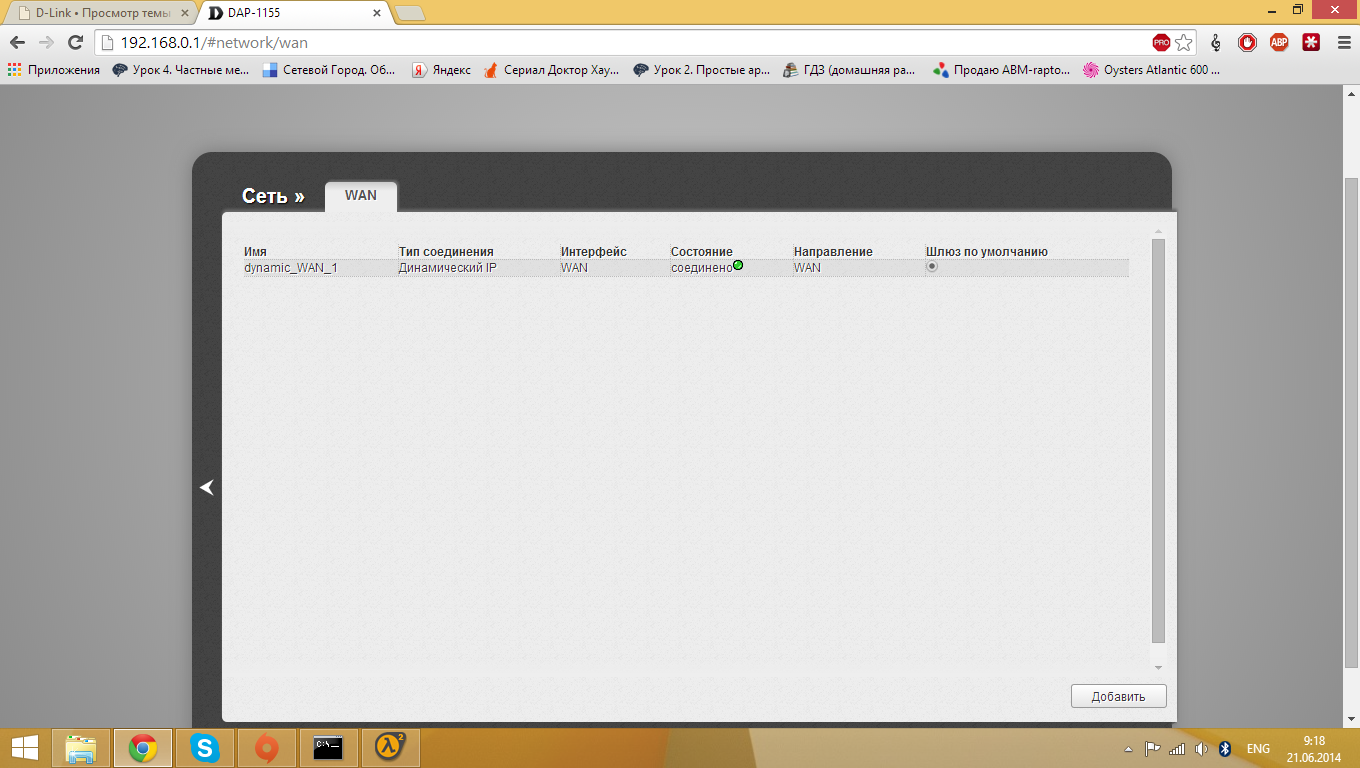Open the ГДЗ (домашняя ра... bookmark
This screenshot has width=1360, height=768.
tap(850, 70)
